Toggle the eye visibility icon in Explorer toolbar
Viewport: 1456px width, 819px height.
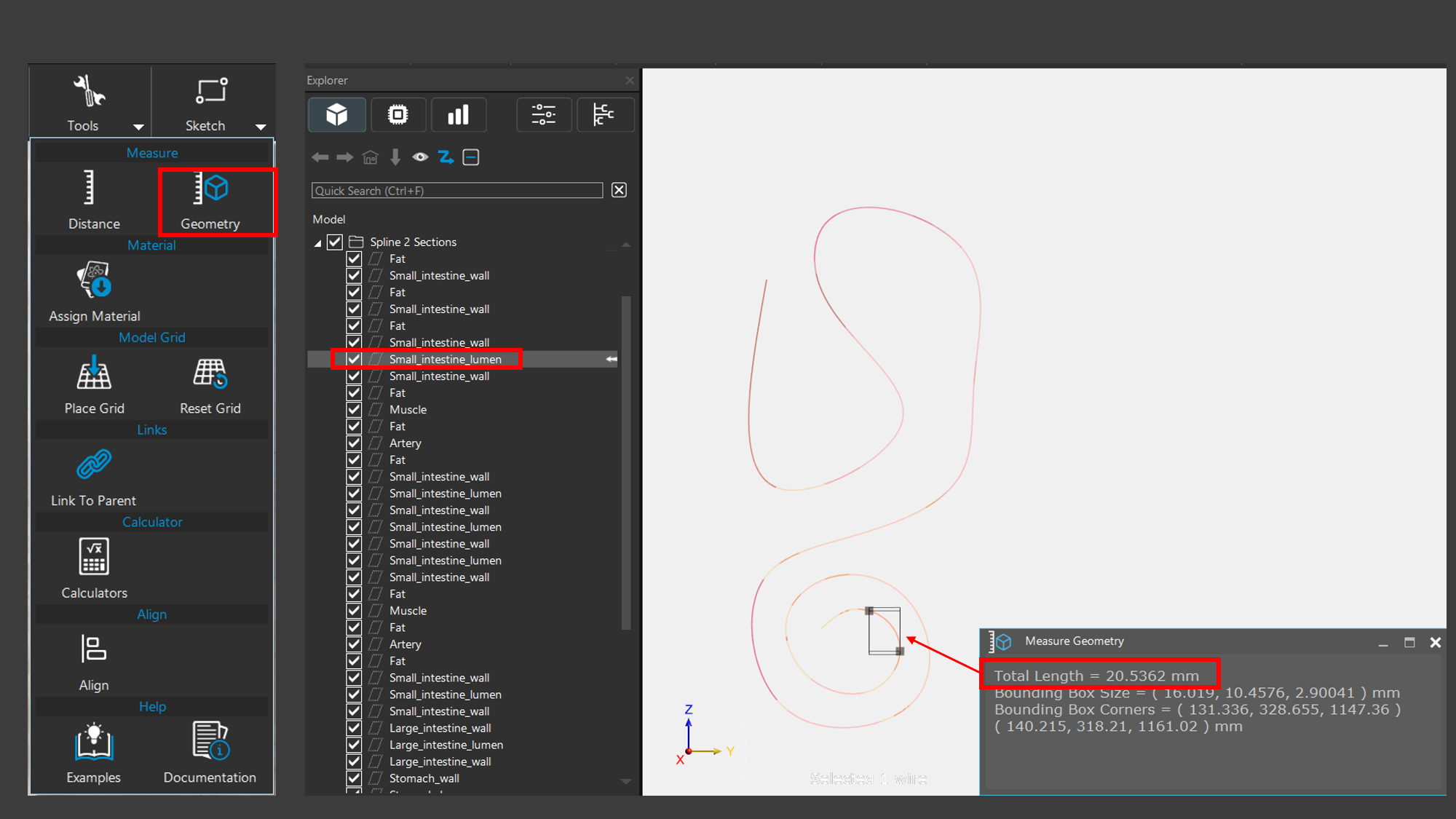(420, 157)
